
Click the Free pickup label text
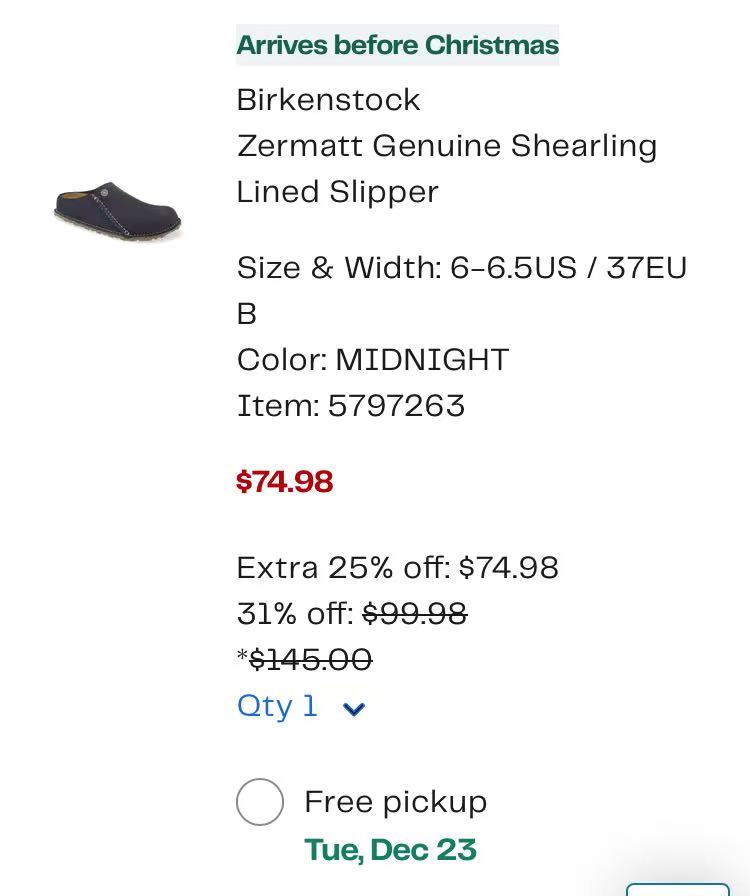[x=396, y=802]
